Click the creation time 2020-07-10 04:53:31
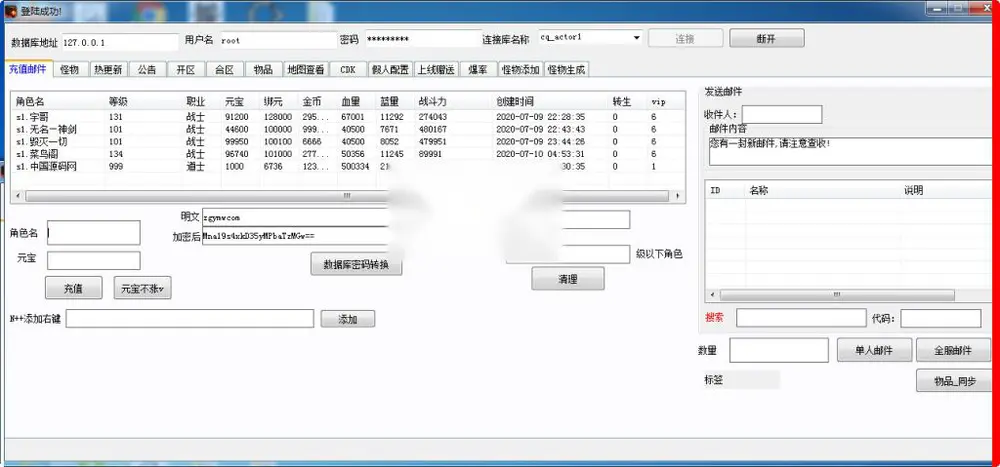The height and width of the screenshot is (467, 1000). click(540, 154)
